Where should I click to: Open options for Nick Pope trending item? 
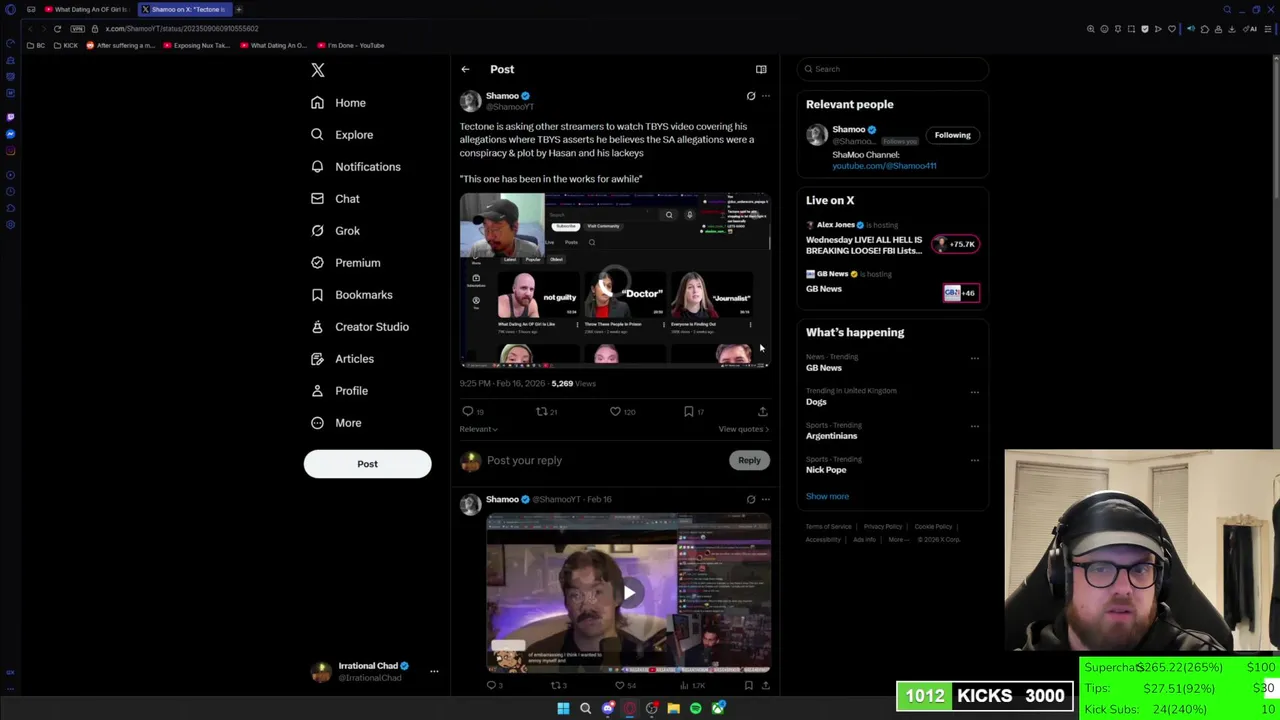975,460
